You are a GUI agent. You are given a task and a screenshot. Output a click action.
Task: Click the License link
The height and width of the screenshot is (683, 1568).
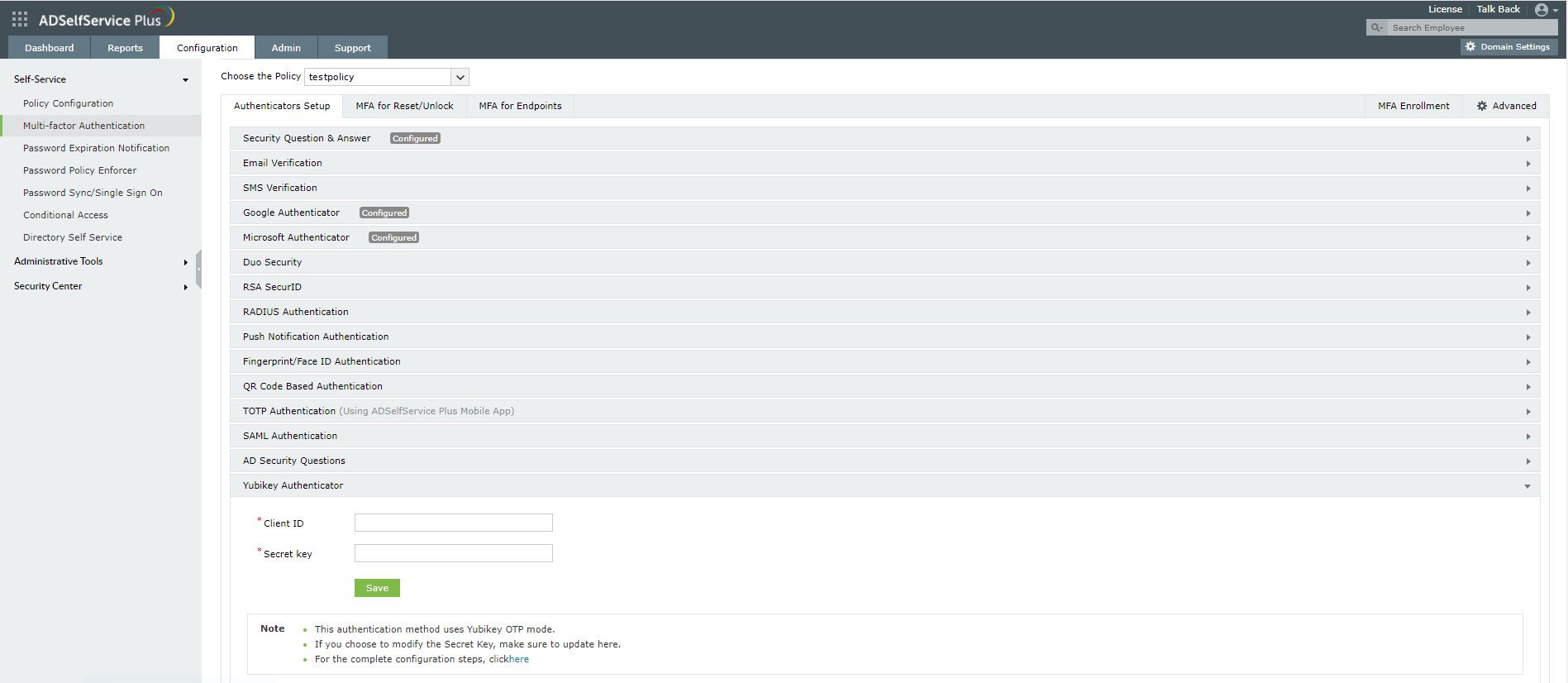pos(1446,10)
